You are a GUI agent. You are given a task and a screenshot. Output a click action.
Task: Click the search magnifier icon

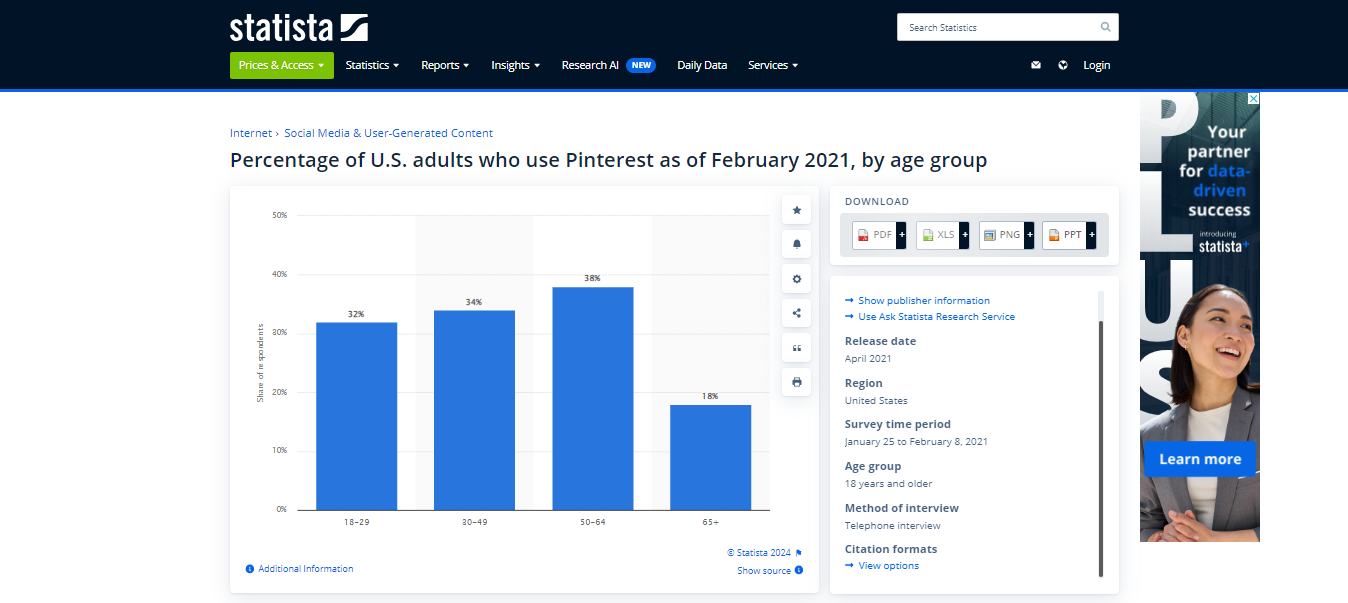[1105, 27]
